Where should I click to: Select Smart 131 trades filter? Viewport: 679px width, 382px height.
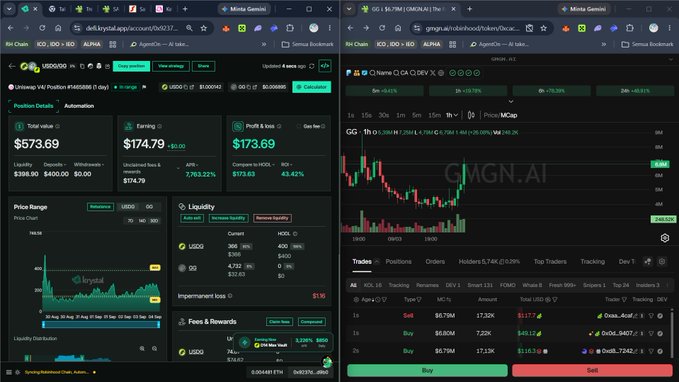tap(480, 285)
